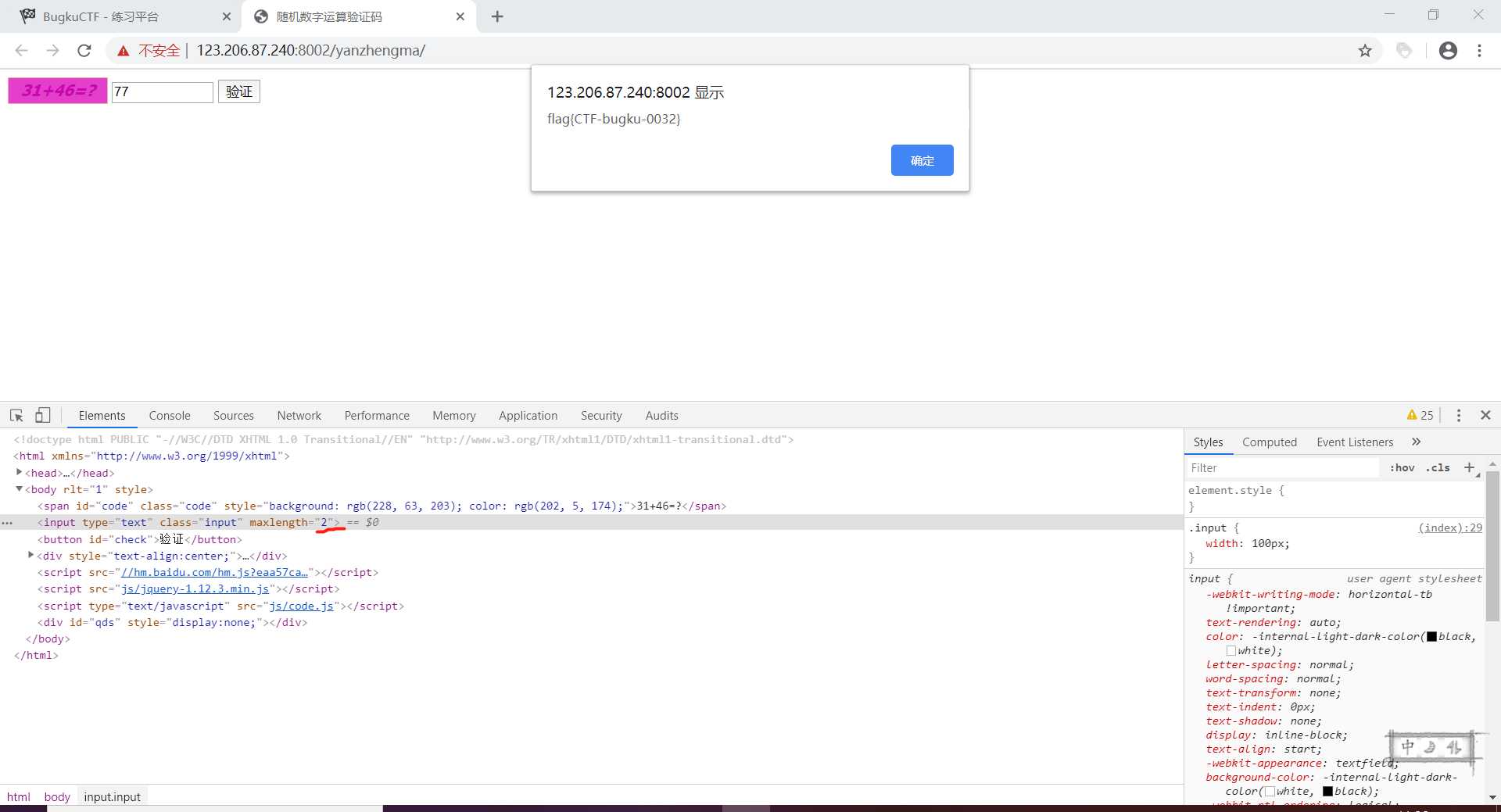Open the Memory tab

(454, 416)
